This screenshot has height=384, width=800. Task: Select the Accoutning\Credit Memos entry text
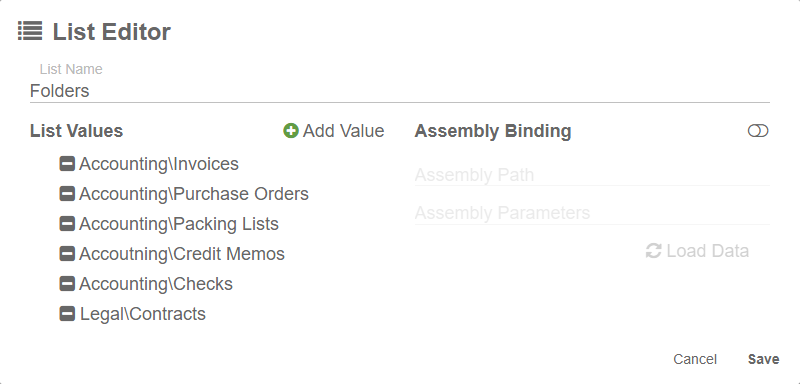[182, 254]
